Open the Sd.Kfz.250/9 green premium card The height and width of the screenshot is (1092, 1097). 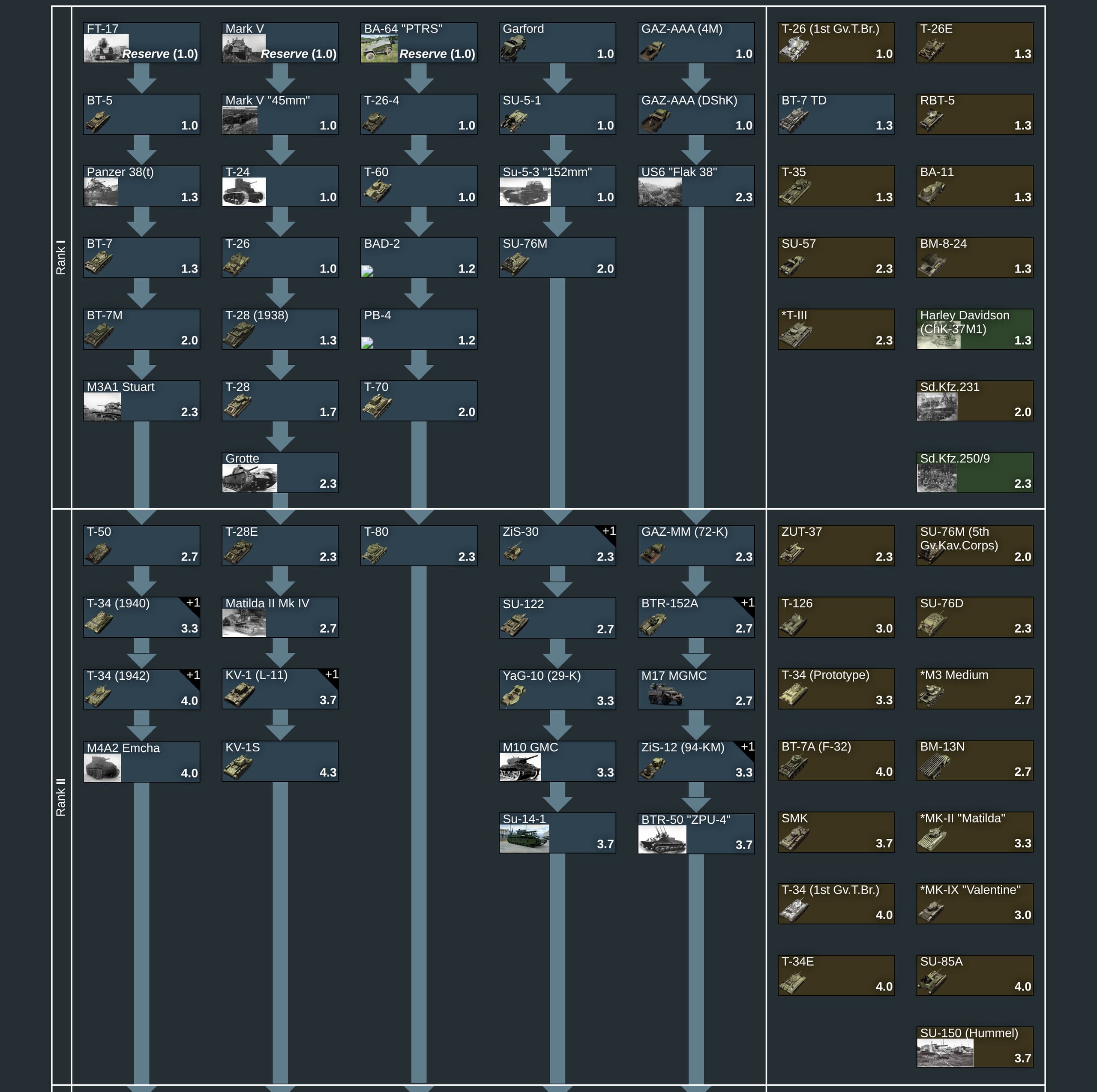tap(974, 472)
